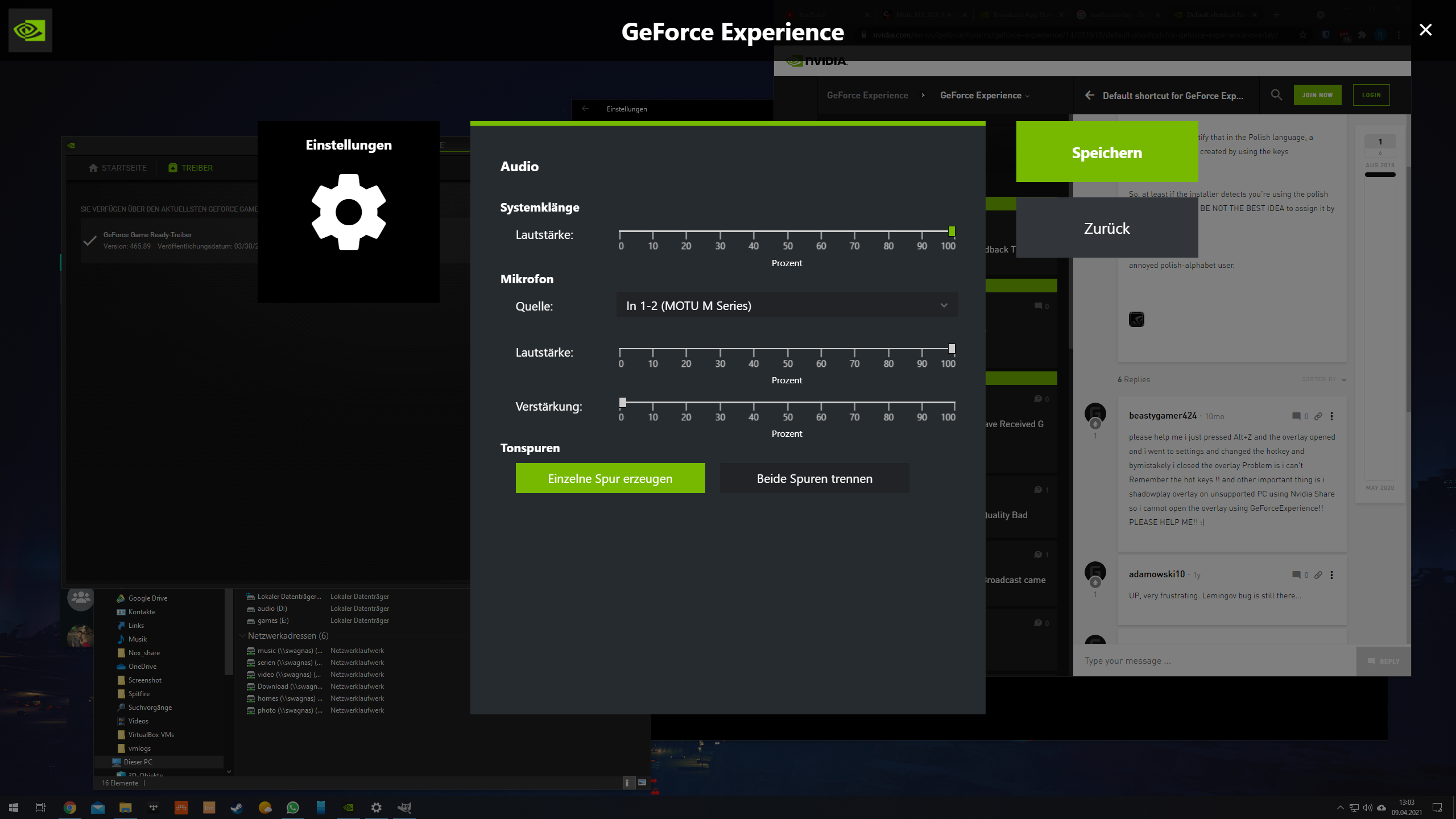Screen dimensions: 1456x819
Task: Click first GeForce Experience breadcrumb link
Action: 867,96
